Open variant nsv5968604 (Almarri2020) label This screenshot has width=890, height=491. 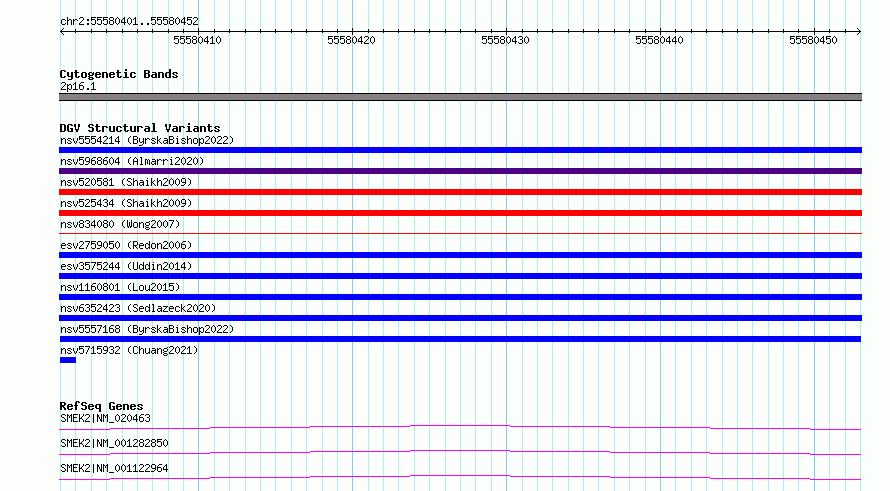coord(132,161)
